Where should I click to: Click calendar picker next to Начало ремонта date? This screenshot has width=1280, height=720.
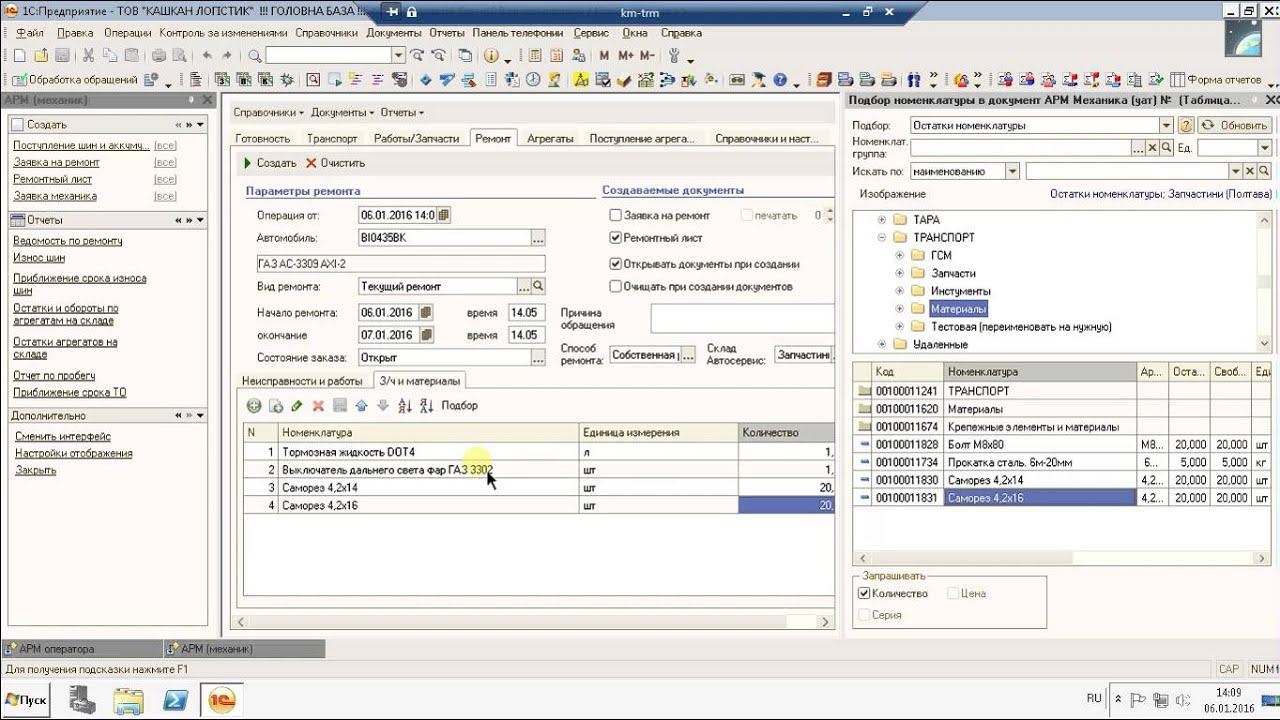[426, 312]
